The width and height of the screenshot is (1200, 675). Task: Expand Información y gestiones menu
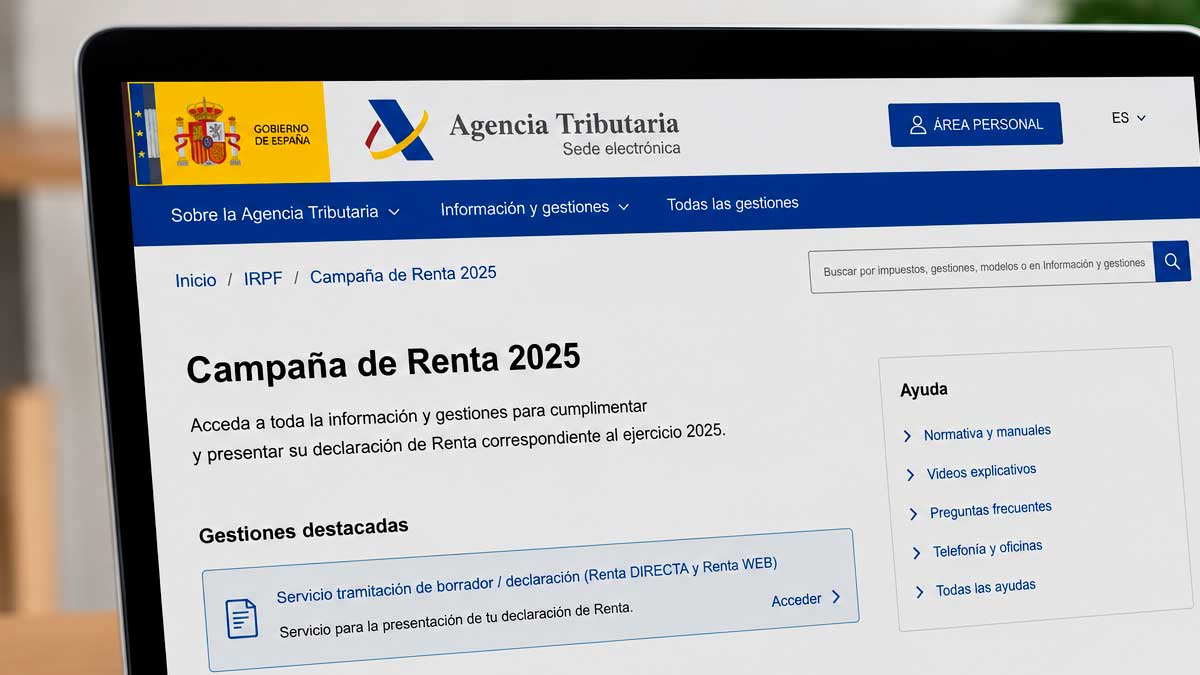point(535,208)
